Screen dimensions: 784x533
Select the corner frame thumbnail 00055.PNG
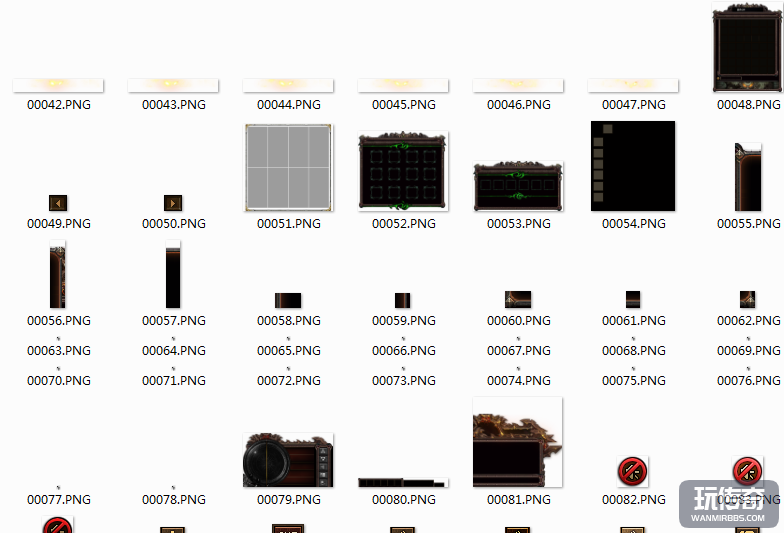[x=748, y=177]
